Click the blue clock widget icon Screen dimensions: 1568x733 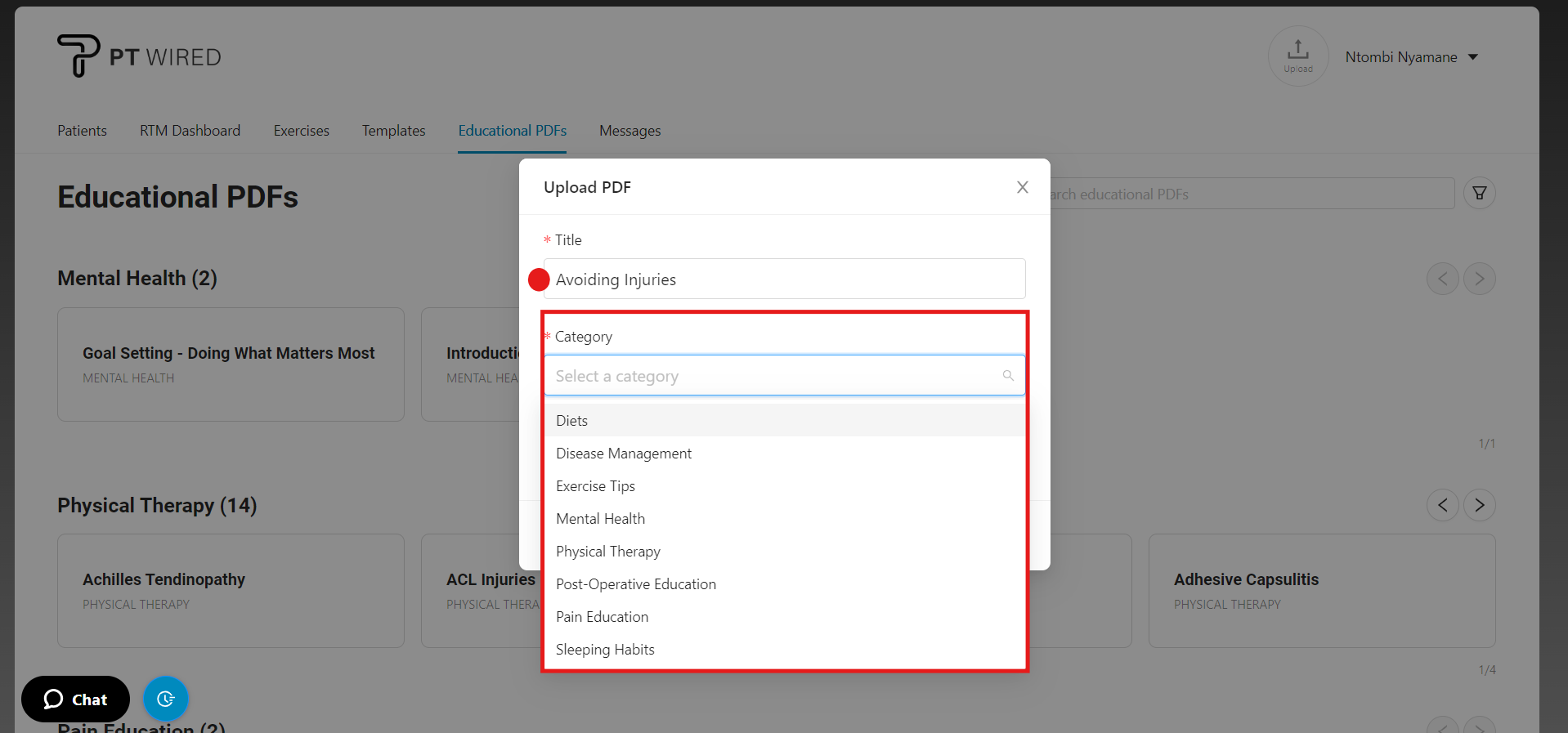[x=166, y=699]
